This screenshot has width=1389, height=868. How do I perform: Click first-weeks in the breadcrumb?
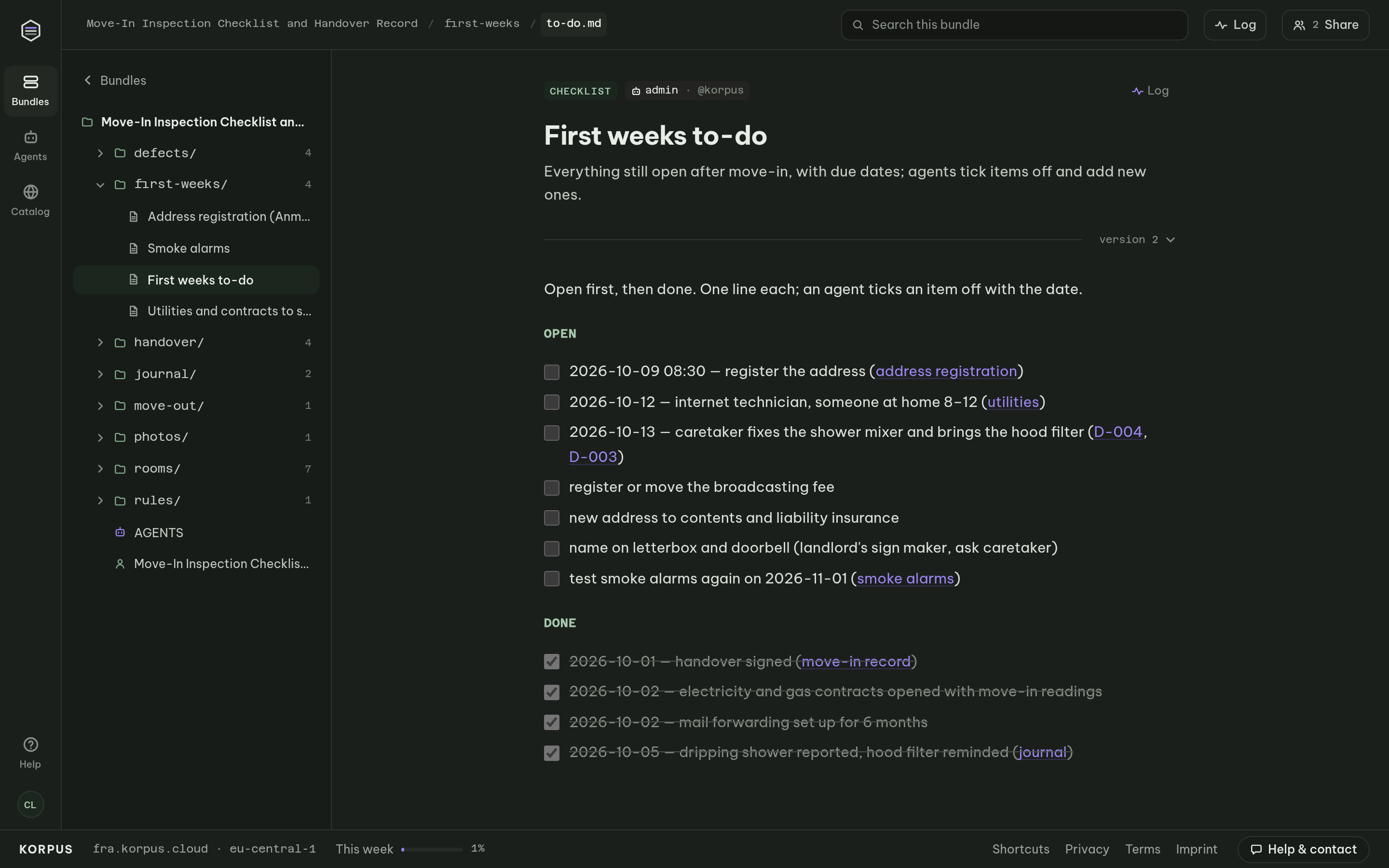481,24
